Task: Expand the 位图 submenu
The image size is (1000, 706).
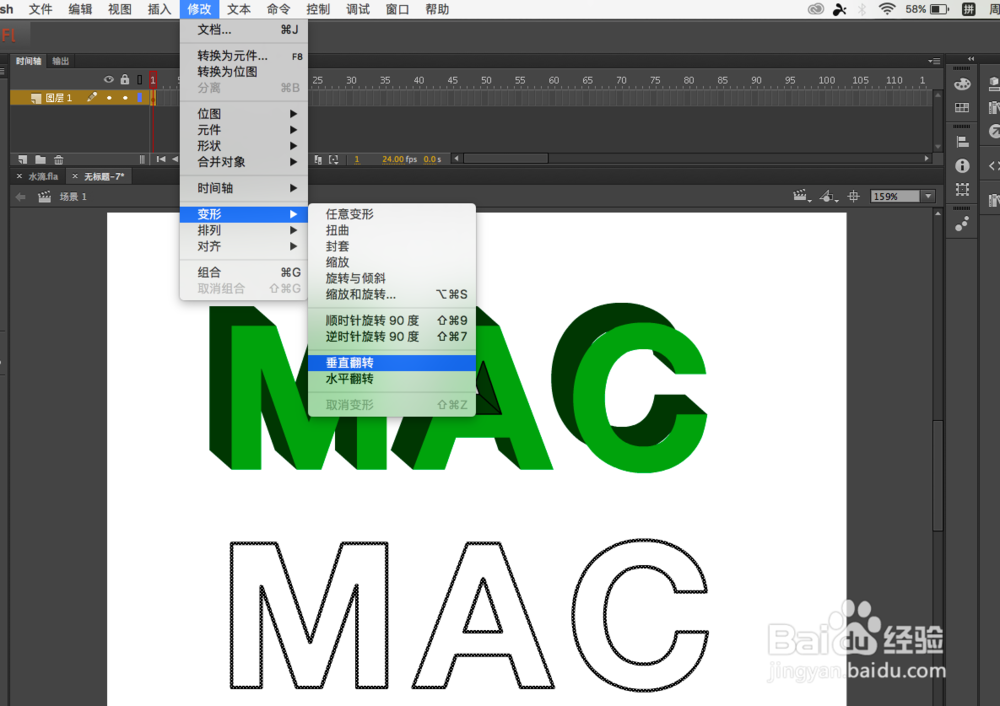Action: point(244,114)
